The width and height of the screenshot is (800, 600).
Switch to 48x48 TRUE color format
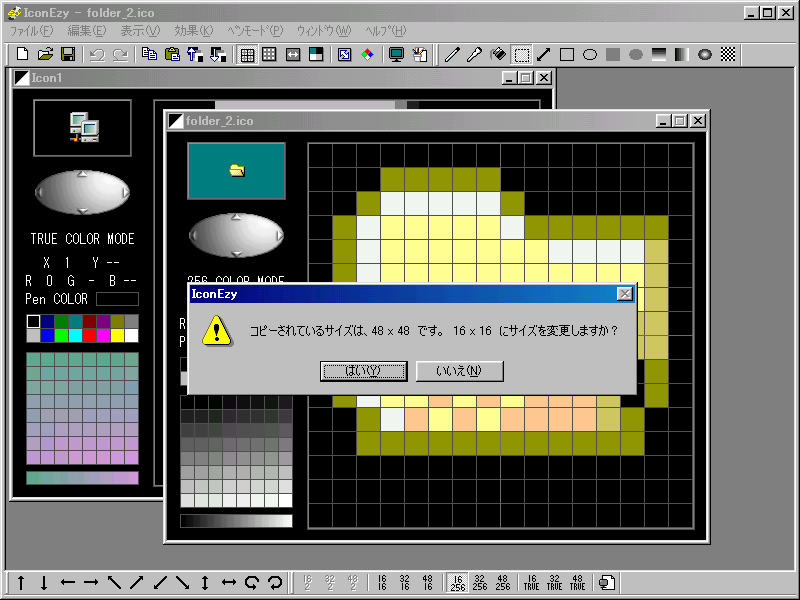tap(578, 583)
